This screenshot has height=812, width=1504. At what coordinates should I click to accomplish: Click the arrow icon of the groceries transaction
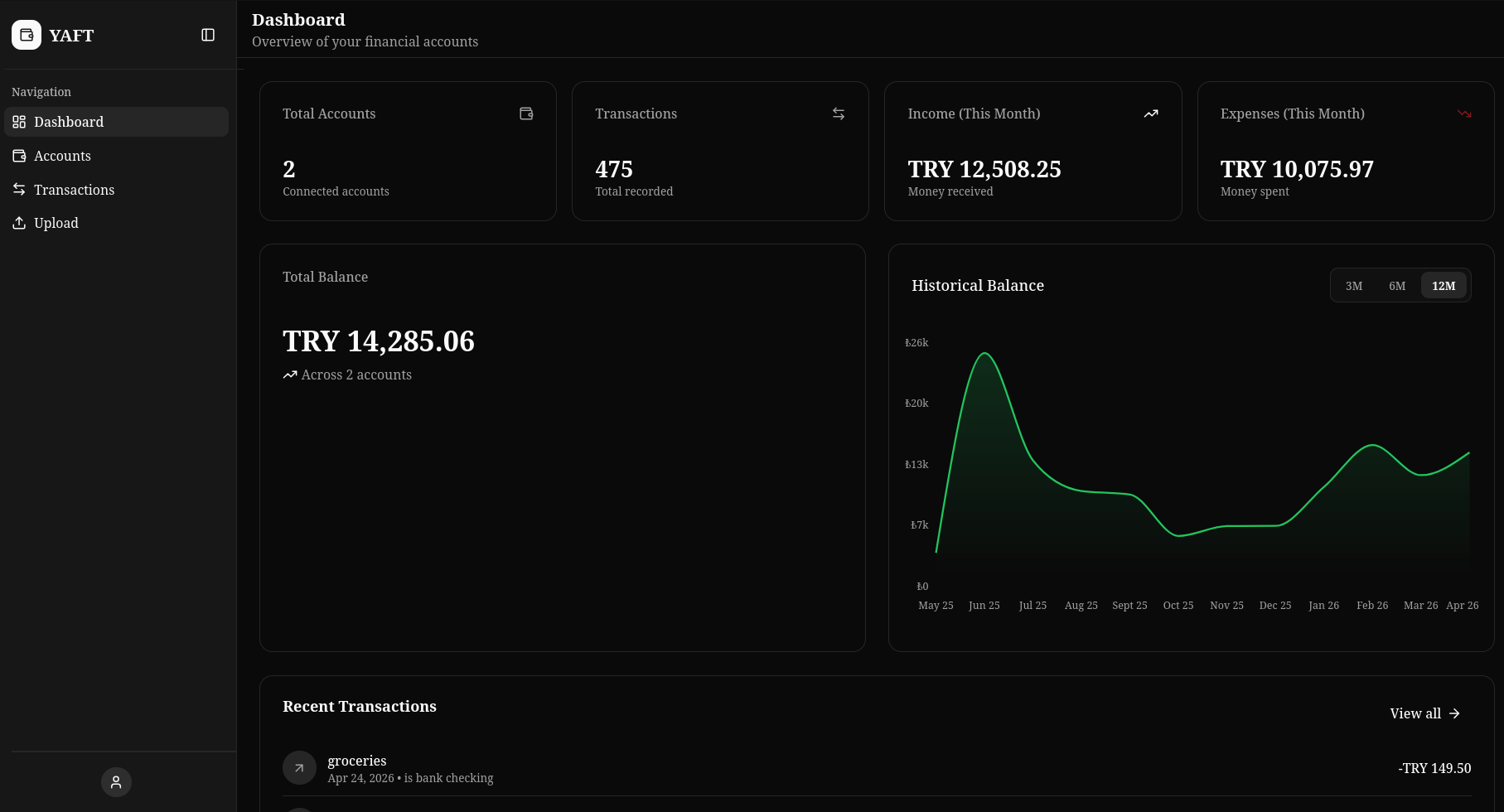(299, 768)
